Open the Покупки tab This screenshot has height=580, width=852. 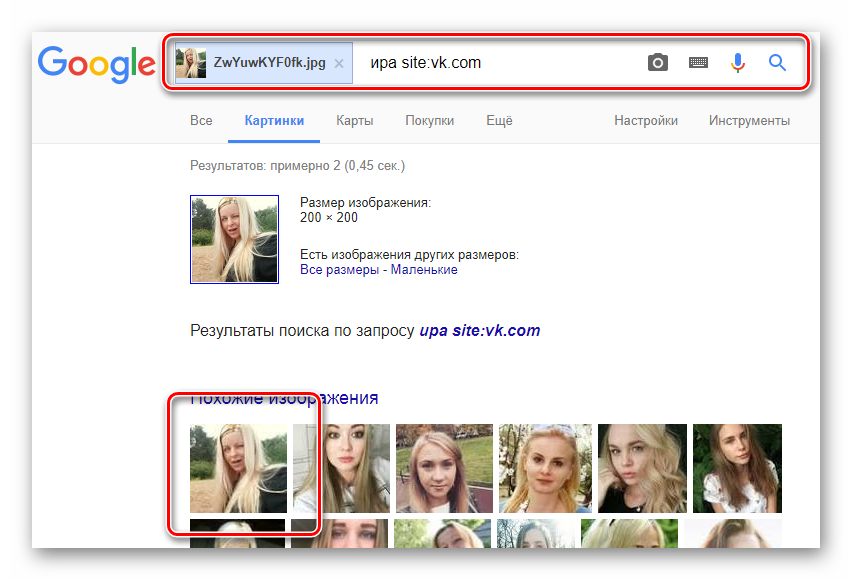(429, 121)
